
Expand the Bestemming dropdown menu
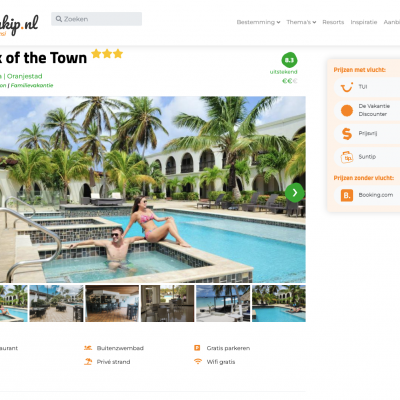[258, 22]
